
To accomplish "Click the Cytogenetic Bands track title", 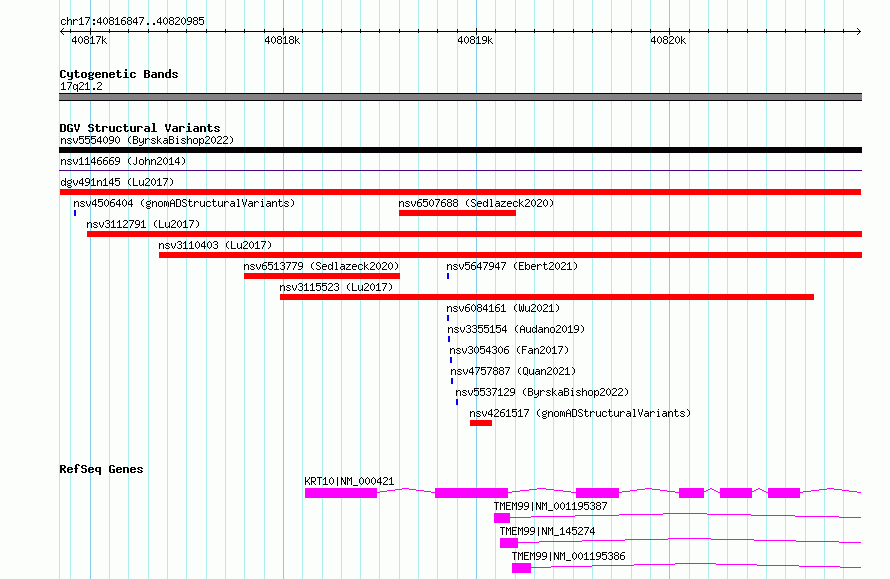I will tap(119, 74).
